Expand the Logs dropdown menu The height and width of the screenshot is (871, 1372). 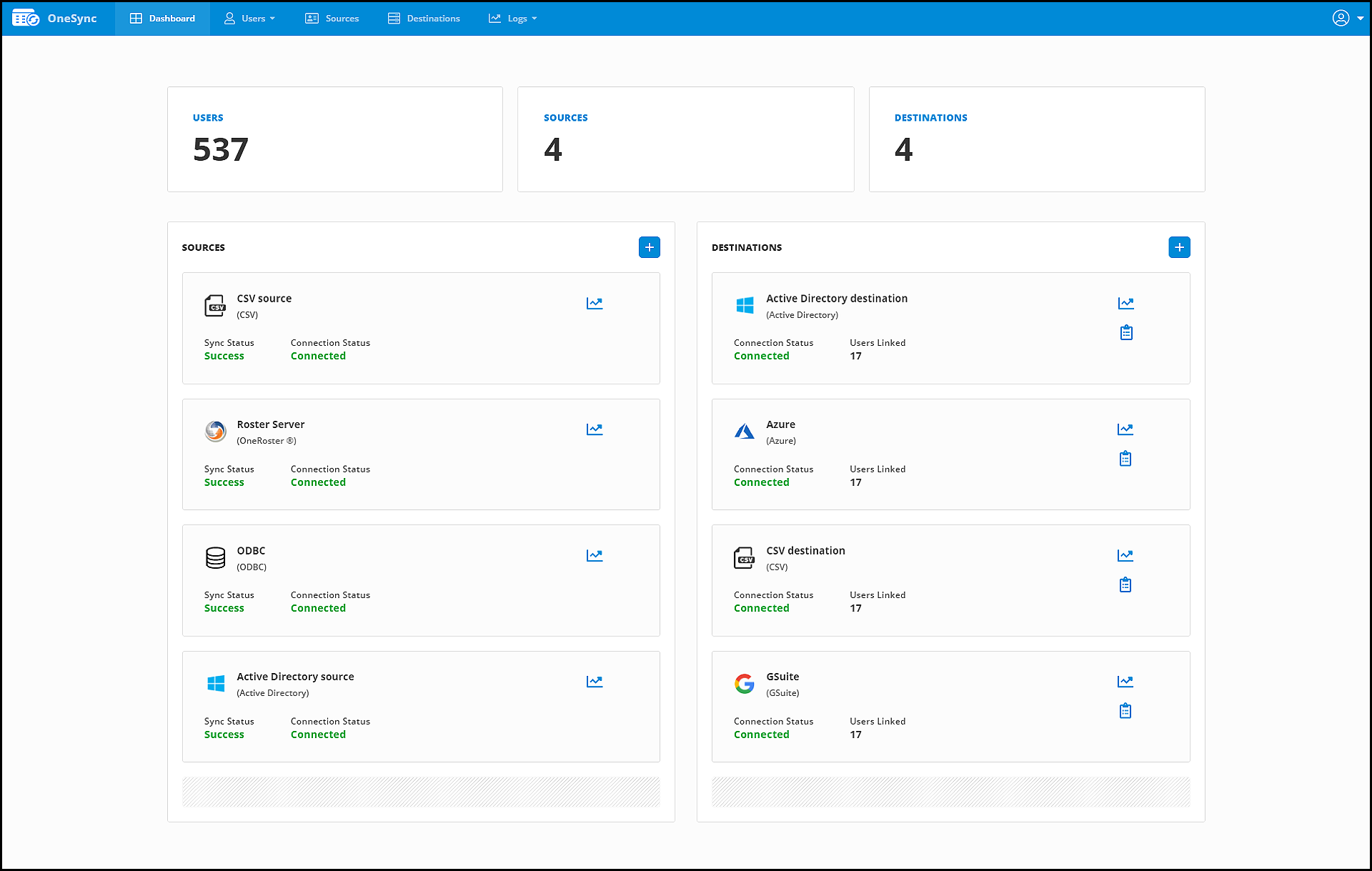512,18
